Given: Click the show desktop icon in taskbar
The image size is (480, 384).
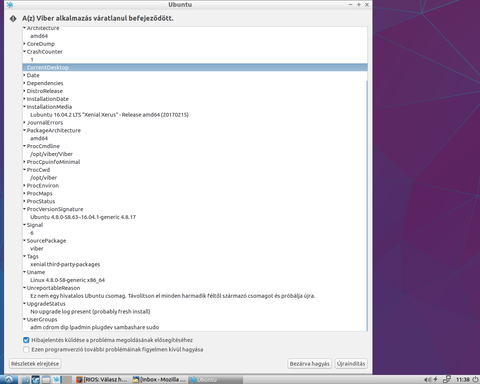Looking at the screenshot, I should point(46,379).
